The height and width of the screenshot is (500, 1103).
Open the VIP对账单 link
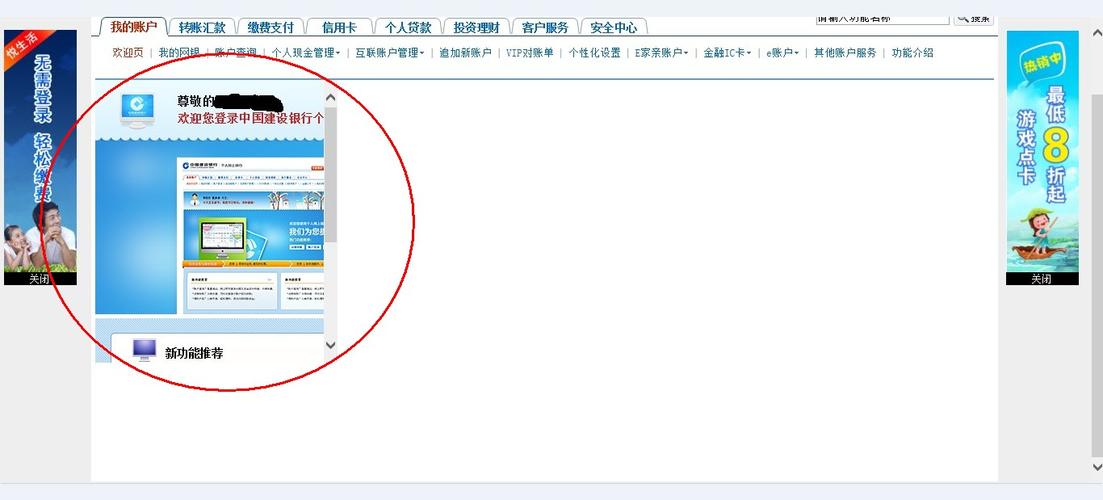530,53
